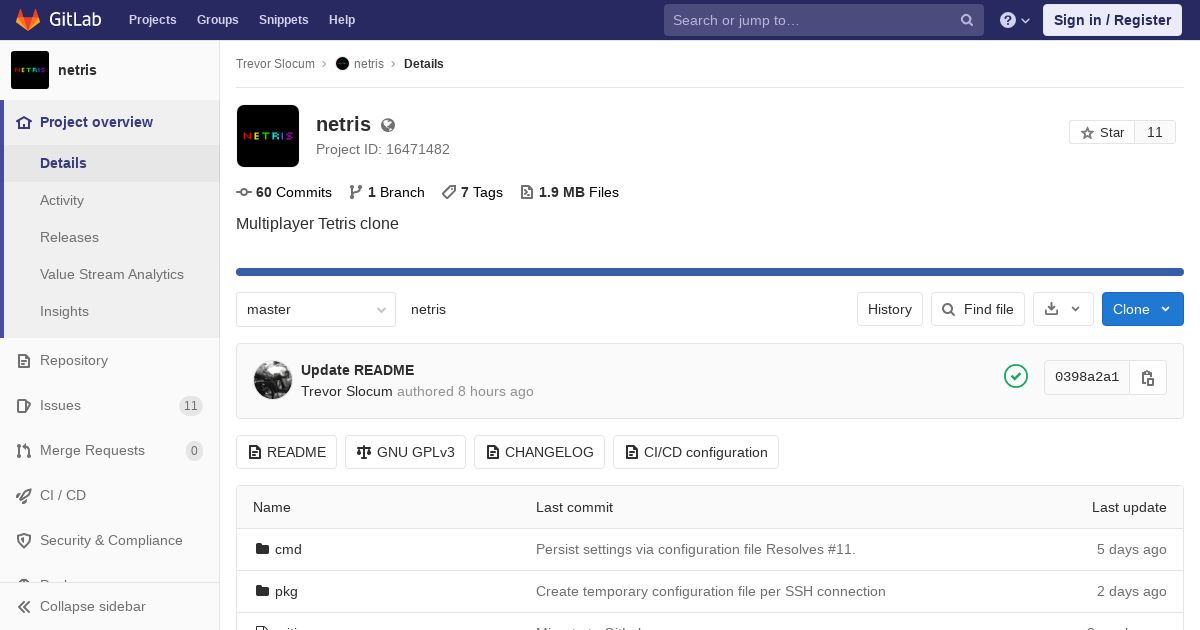The height and width of the screenshot is (630, 1200).
Task: Open the netris avatar in sidebar header
Action: [x=30, y=70]
